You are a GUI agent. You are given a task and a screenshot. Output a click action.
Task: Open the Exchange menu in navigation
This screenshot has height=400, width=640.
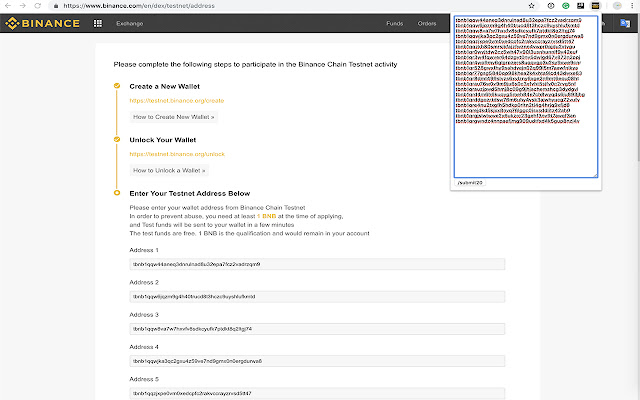[129, 22]
